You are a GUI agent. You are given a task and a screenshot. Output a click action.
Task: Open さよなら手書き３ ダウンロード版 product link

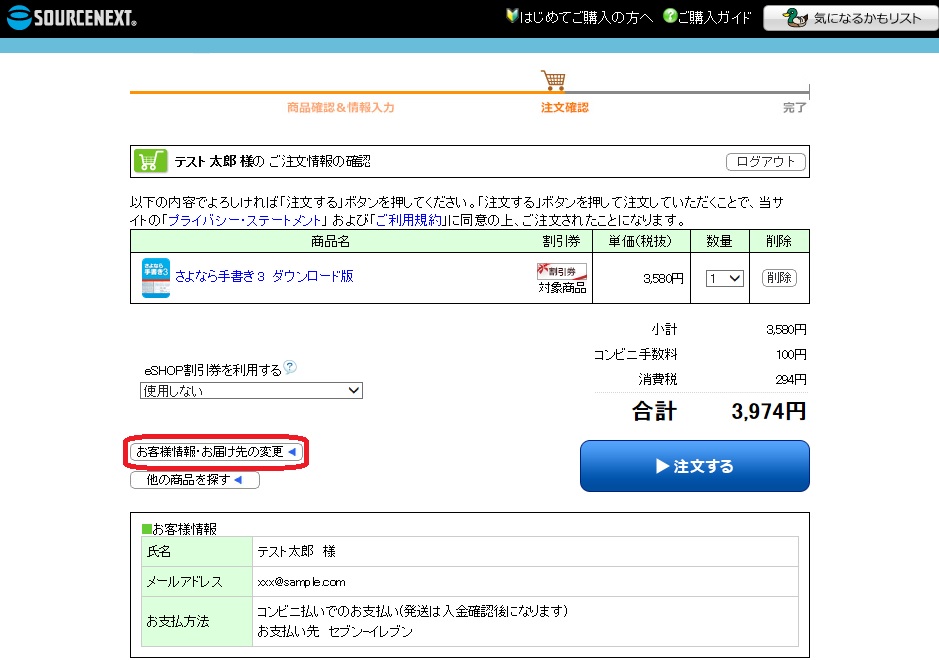pyautogui.click(x=264, y=276)
